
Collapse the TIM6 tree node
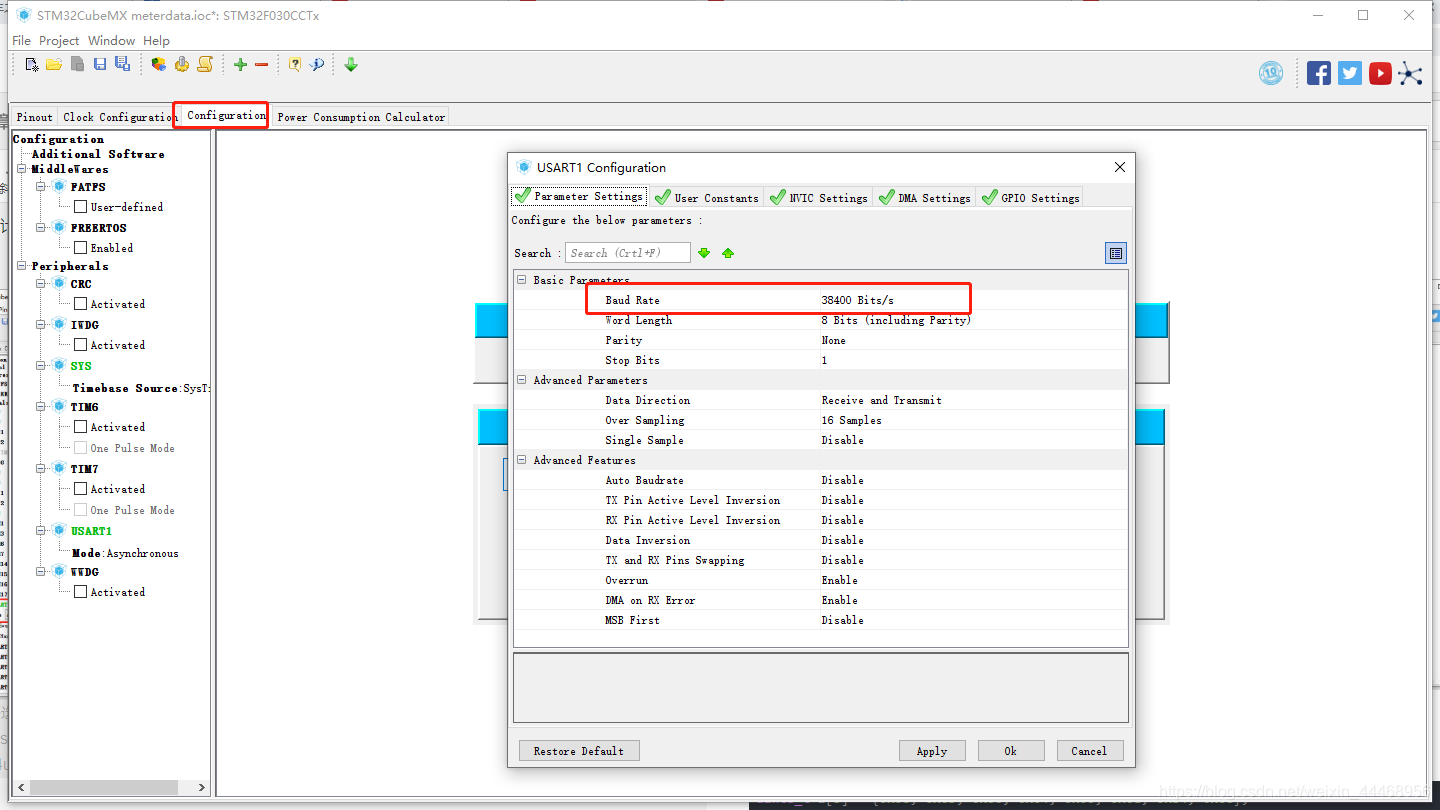coord(42,407)
